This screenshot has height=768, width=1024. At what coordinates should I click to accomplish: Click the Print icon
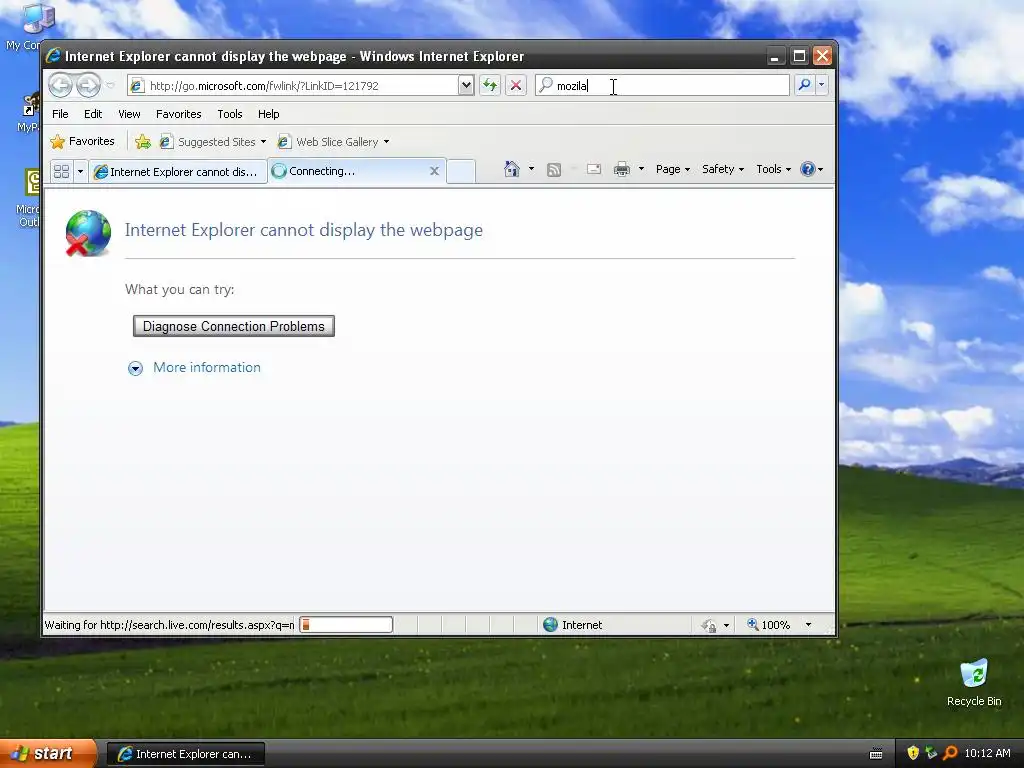point(622,169)
